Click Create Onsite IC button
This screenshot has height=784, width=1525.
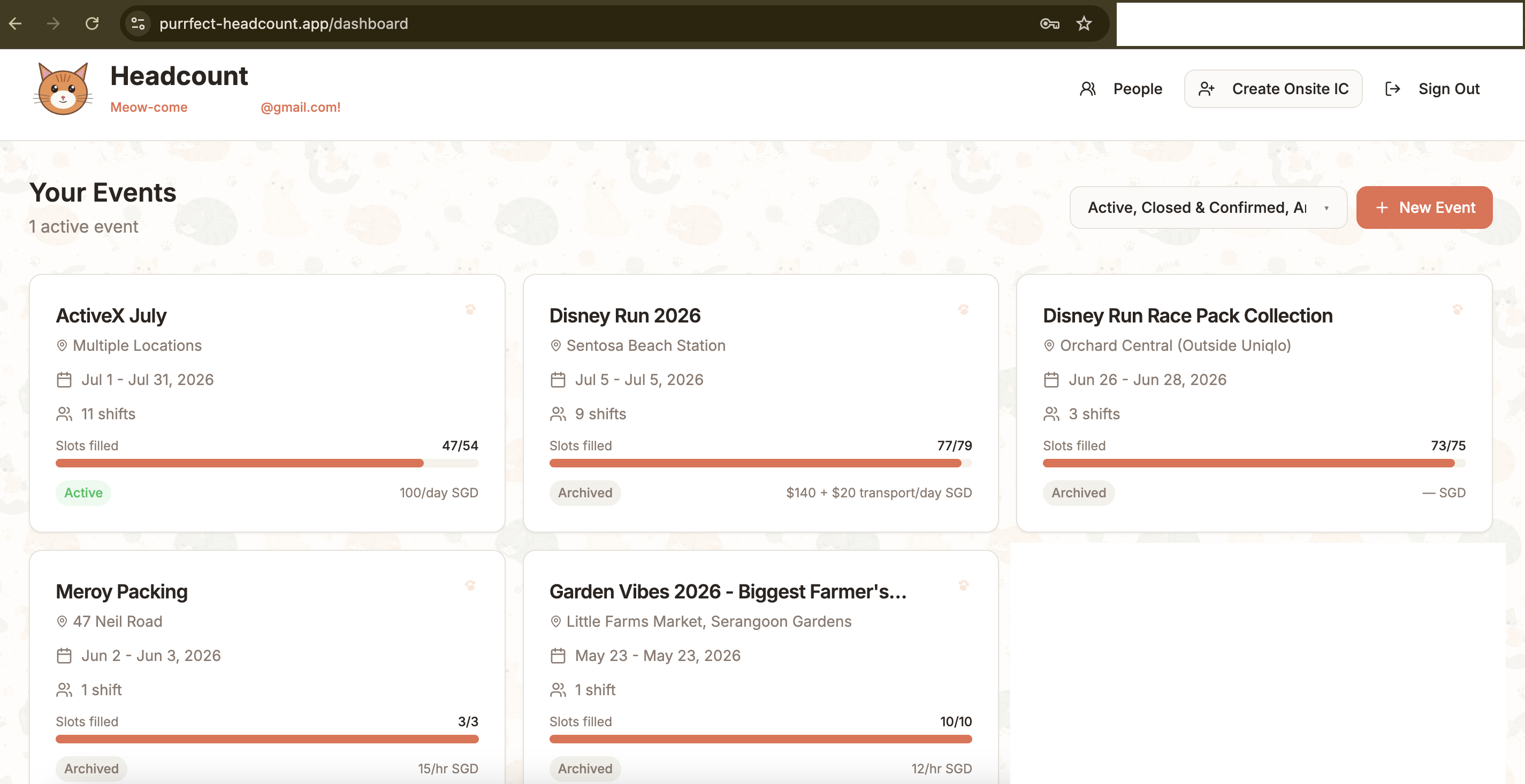click(1273, 89)
